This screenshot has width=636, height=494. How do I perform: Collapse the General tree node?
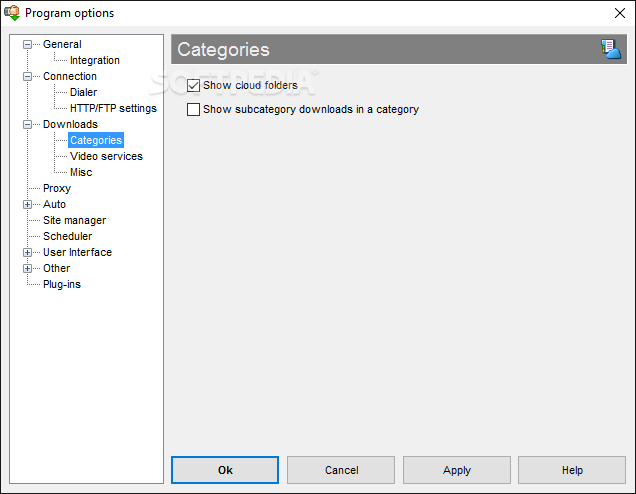(27, 44)
